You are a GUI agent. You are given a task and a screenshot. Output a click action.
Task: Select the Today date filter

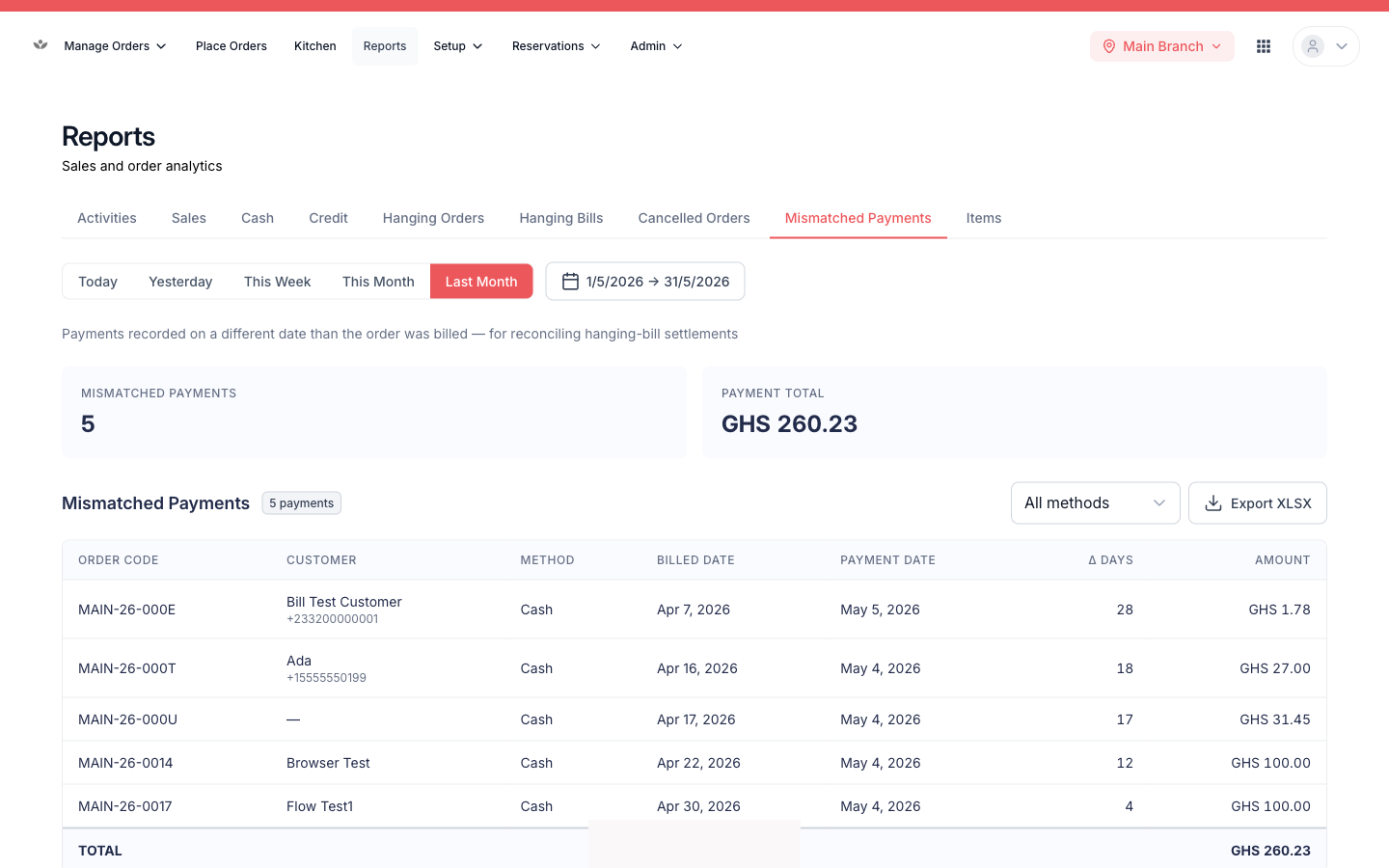97,282
